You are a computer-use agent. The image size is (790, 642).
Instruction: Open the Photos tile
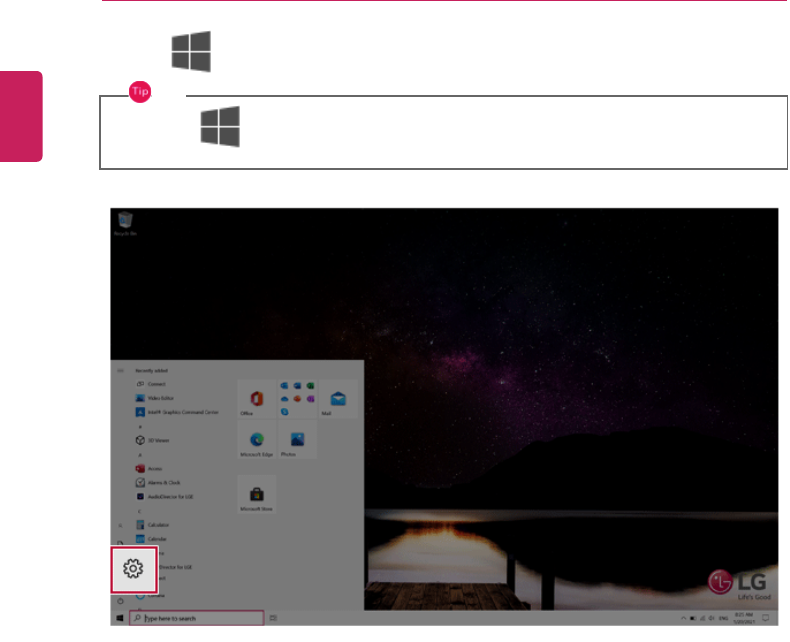(x=297, y=440)
